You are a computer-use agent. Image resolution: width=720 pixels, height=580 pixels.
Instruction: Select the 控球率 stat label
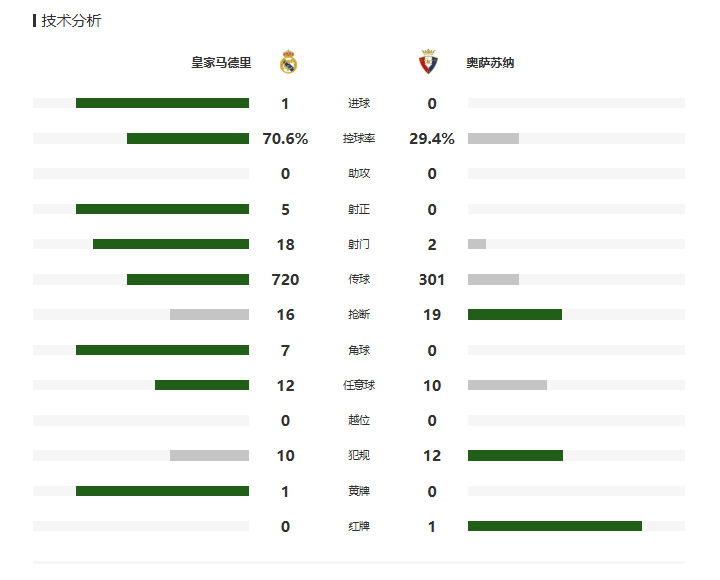click(359, 138)
